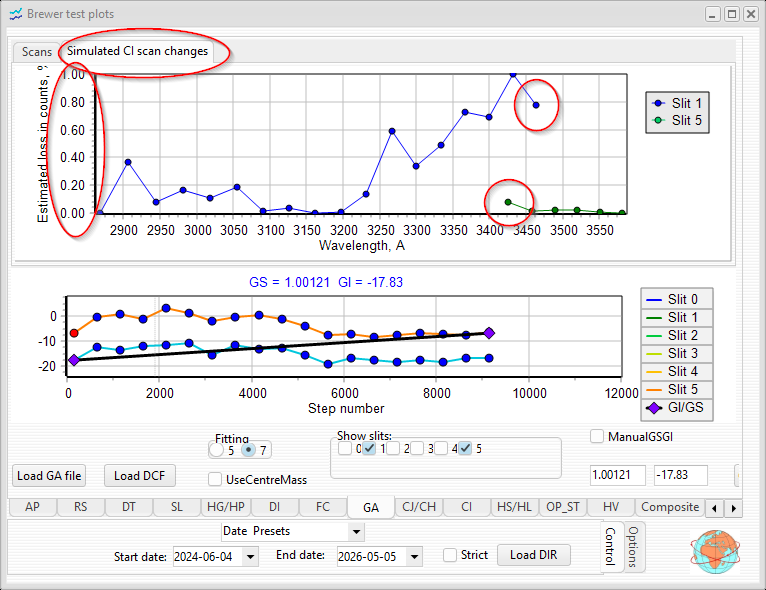The height and width of the screenshot is (590, 766).
Task: Open the DT tab
Action: [x=128, y=507]
